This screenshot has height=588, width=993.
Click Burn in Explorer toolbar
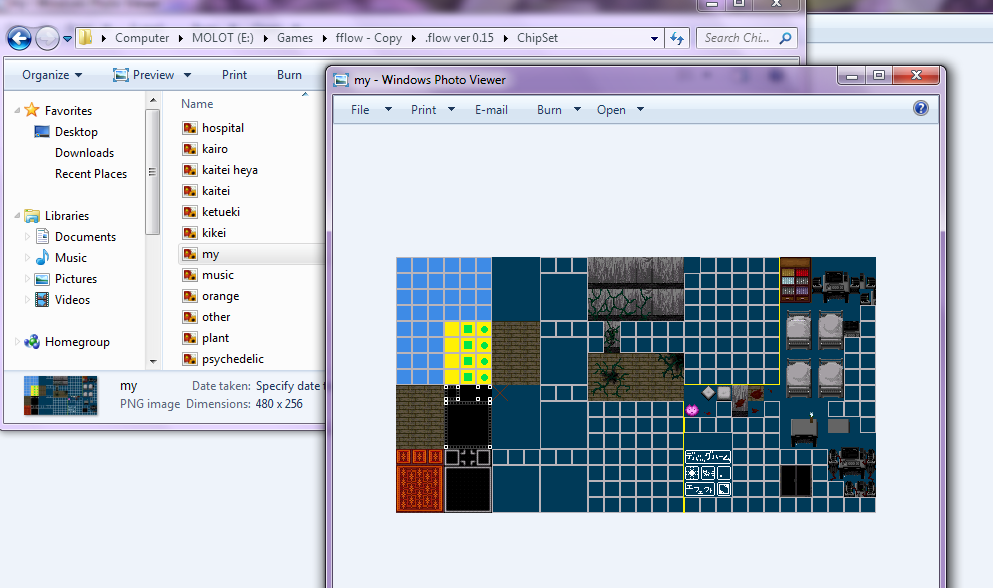[289, 75]
